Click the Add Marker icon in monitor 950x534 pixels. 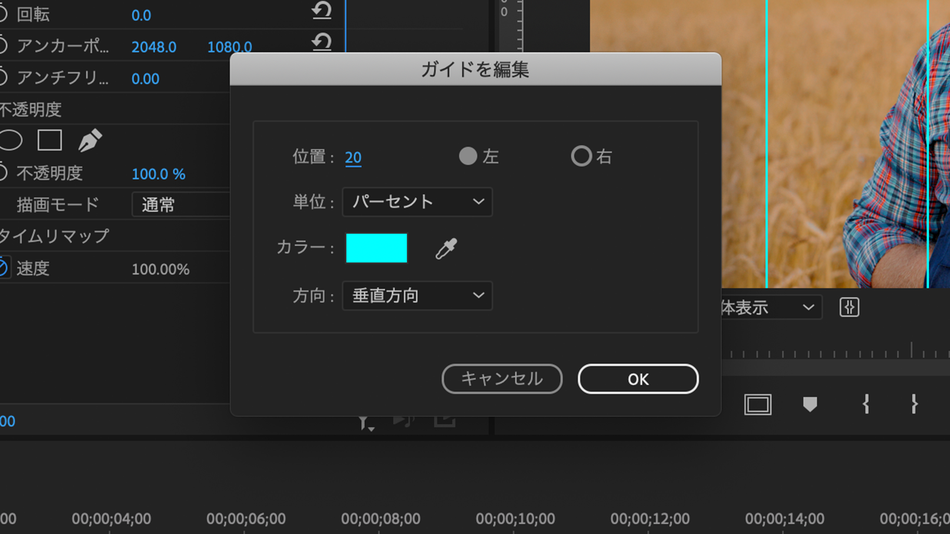809,404
